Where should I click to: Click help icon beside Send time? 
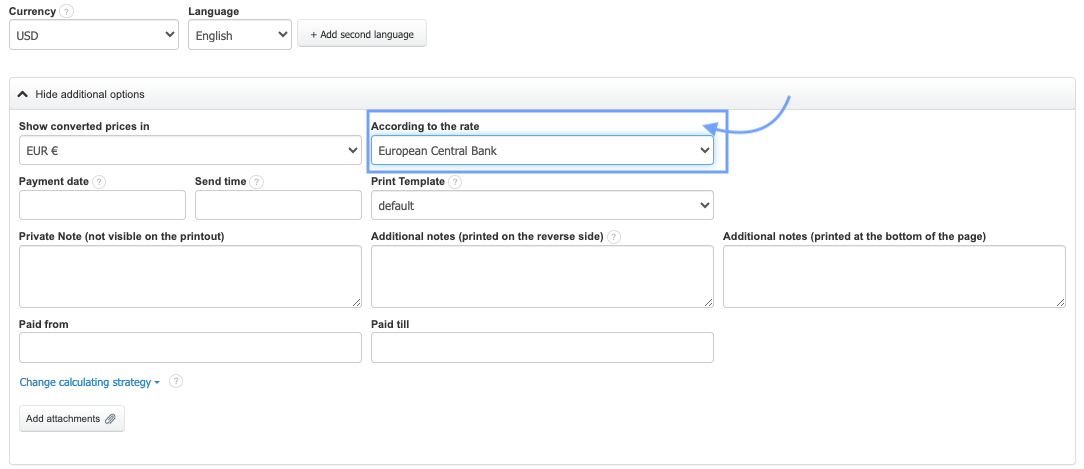(x=257, y=182)
